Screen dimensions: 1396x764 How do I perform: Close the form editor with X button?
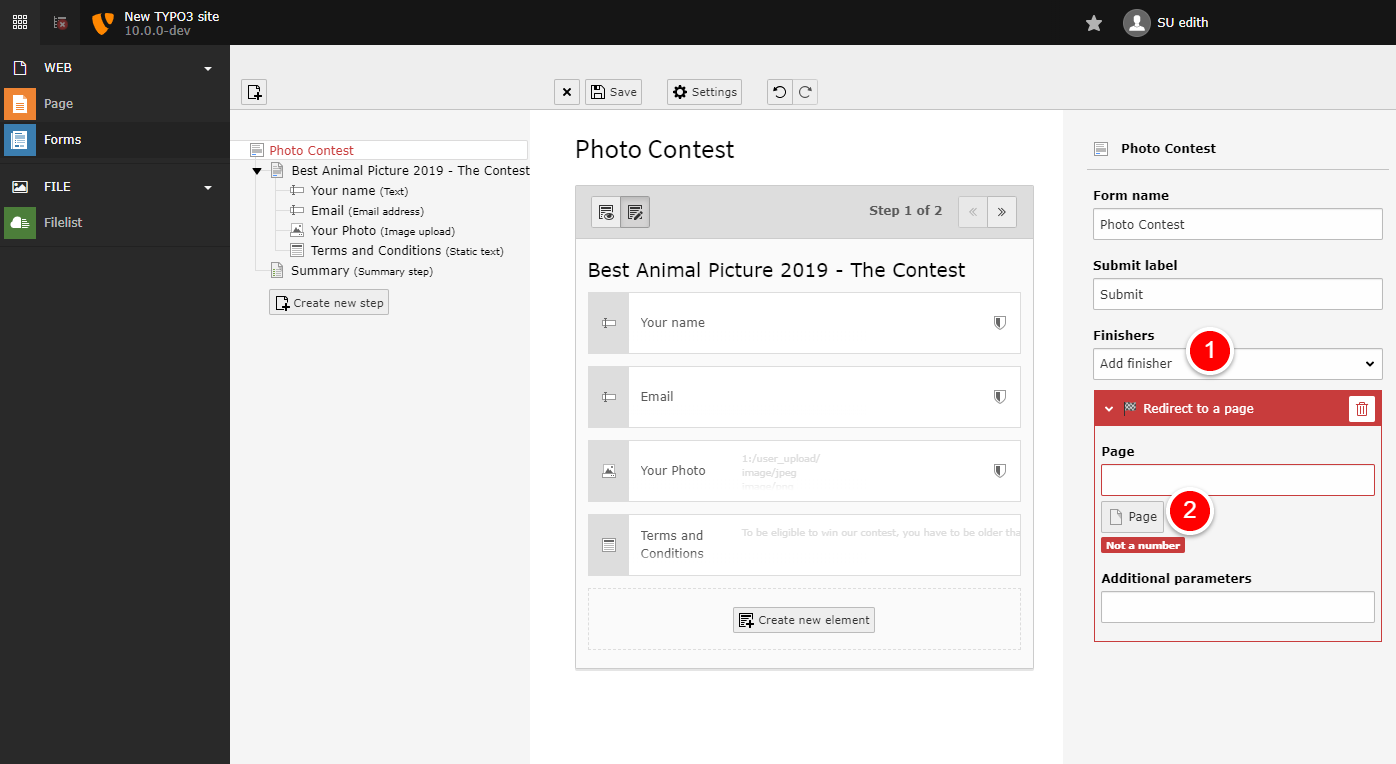[x=567, y=92]
